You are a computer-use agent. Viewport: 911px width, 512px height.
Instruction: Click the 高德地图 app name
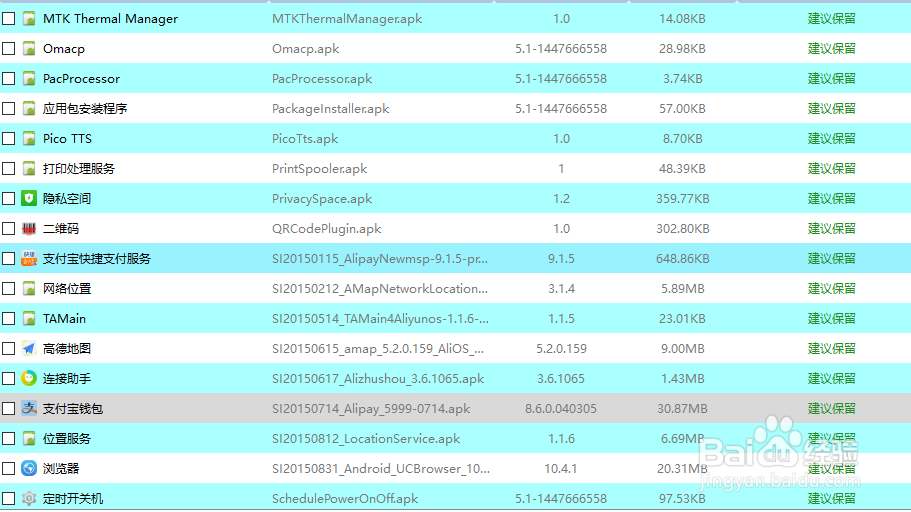pos(67,349)
